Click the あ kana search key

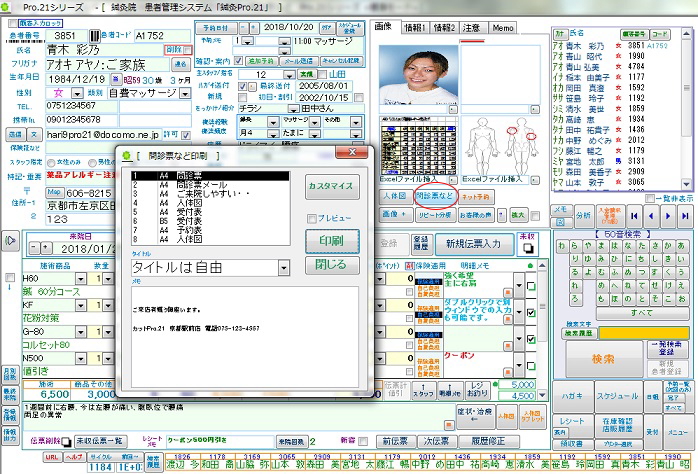tap(681, 246)
